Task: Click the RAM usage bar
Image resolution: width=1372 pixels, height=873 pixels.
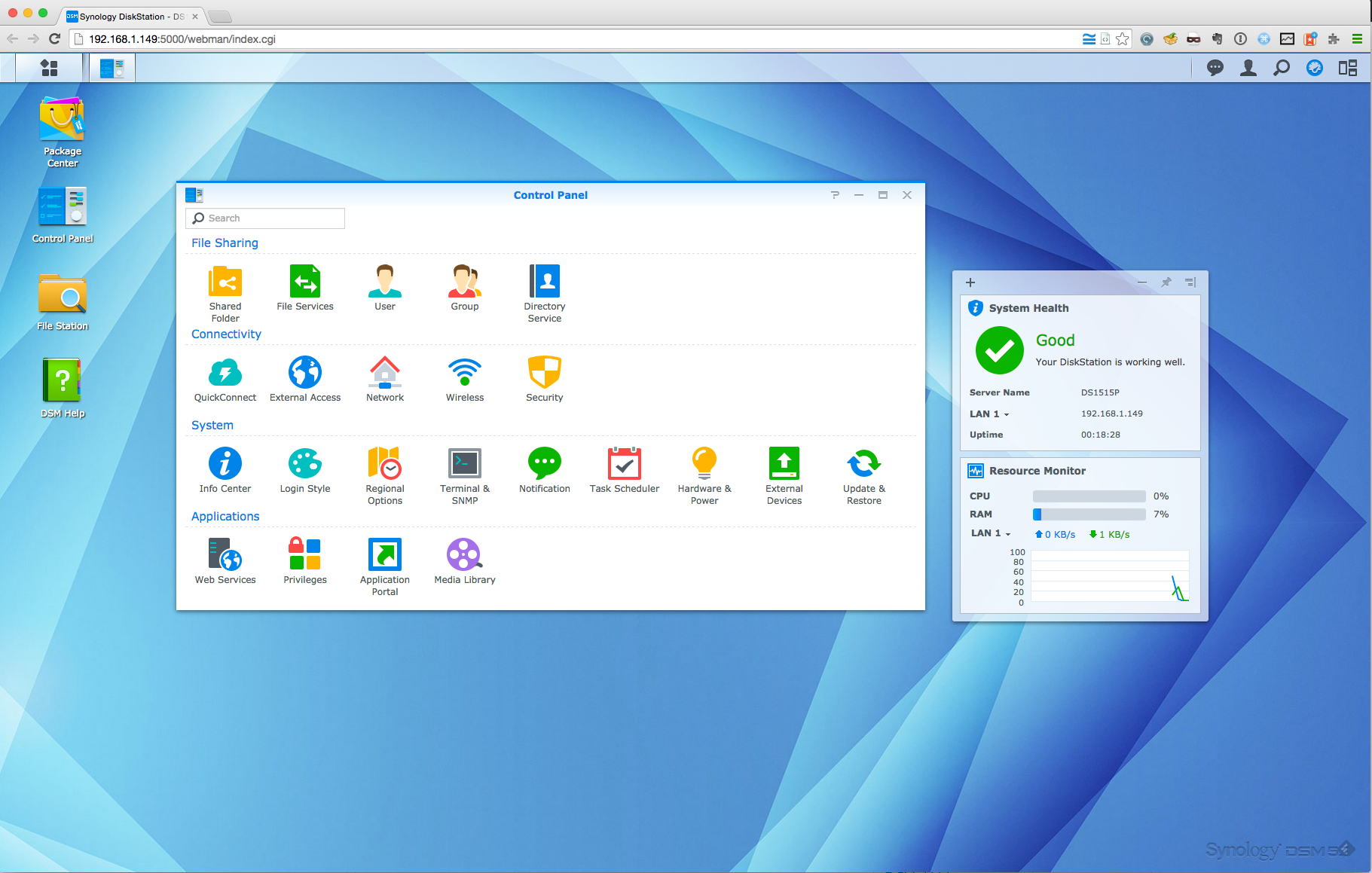Action: (1089, 514)
